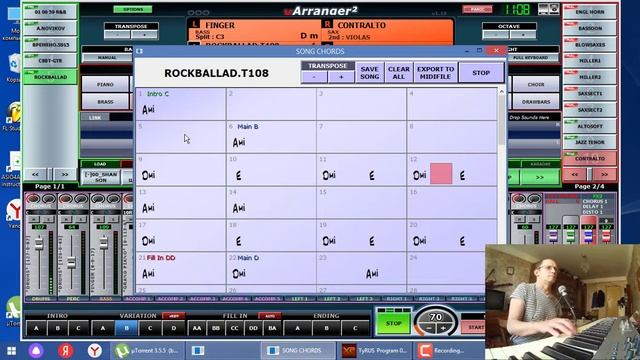Adjust the PERC channel volume fader
Image resolution: width=640 pixels, height=360 pixels.
[71, 262]
